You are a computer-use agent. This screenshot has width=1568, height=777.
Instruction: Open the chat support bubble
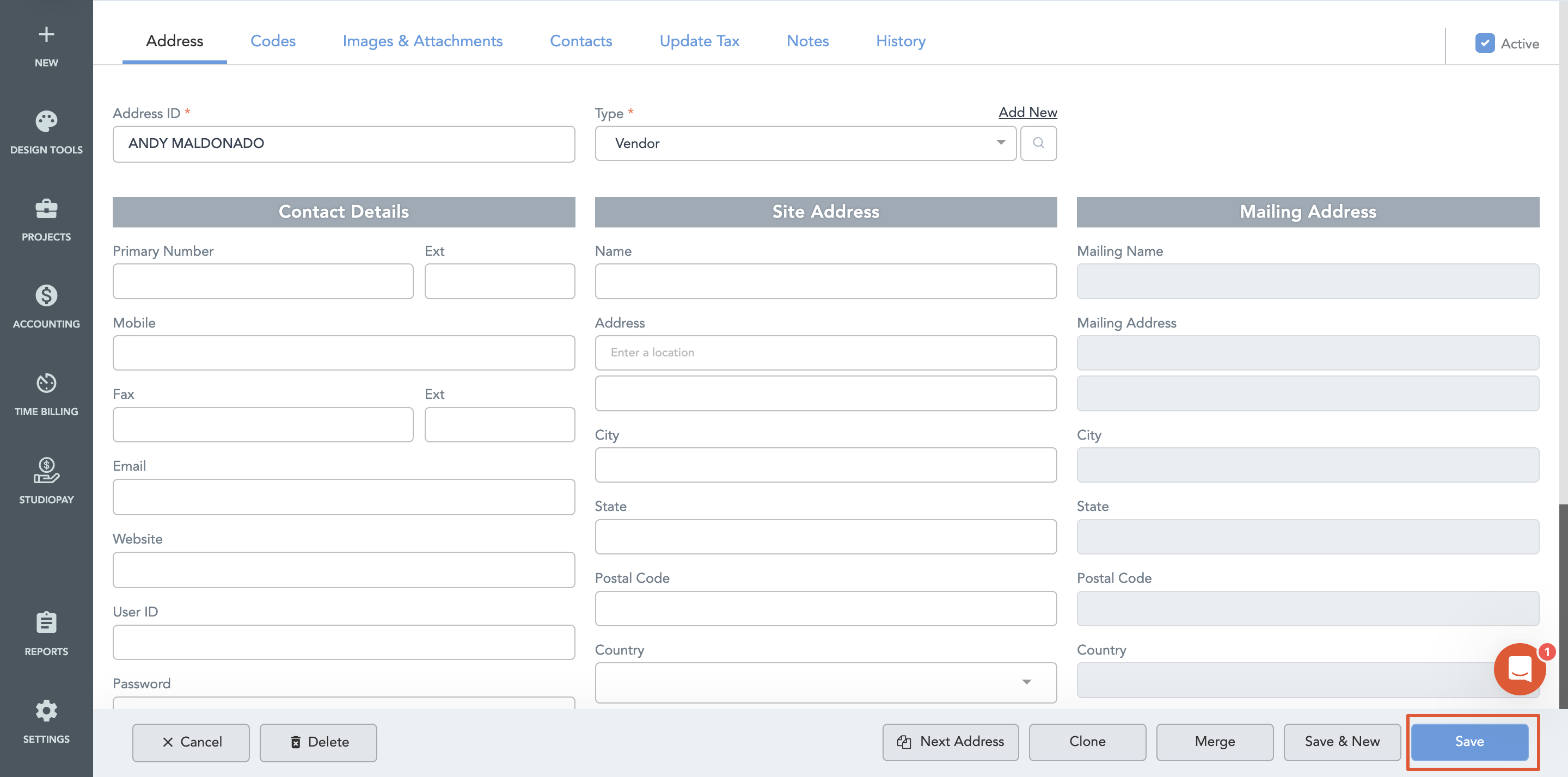[1520, 669]
